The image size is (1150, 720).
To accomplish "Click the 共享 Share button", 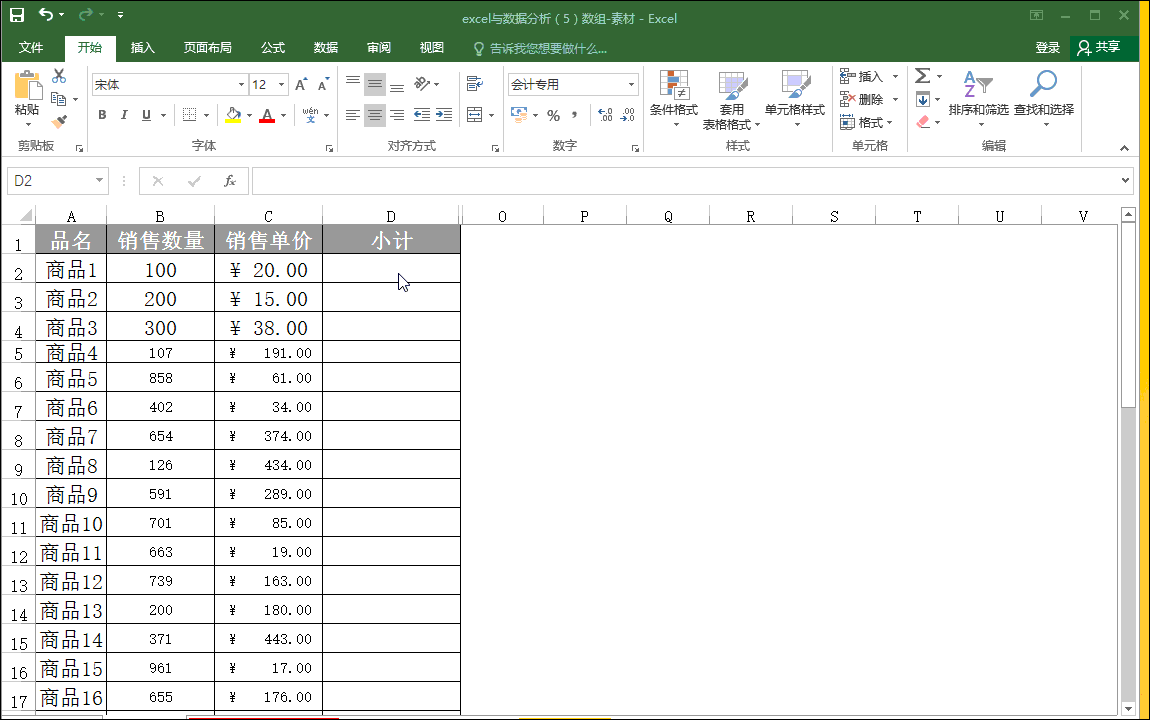I will tap(1099, 48).
